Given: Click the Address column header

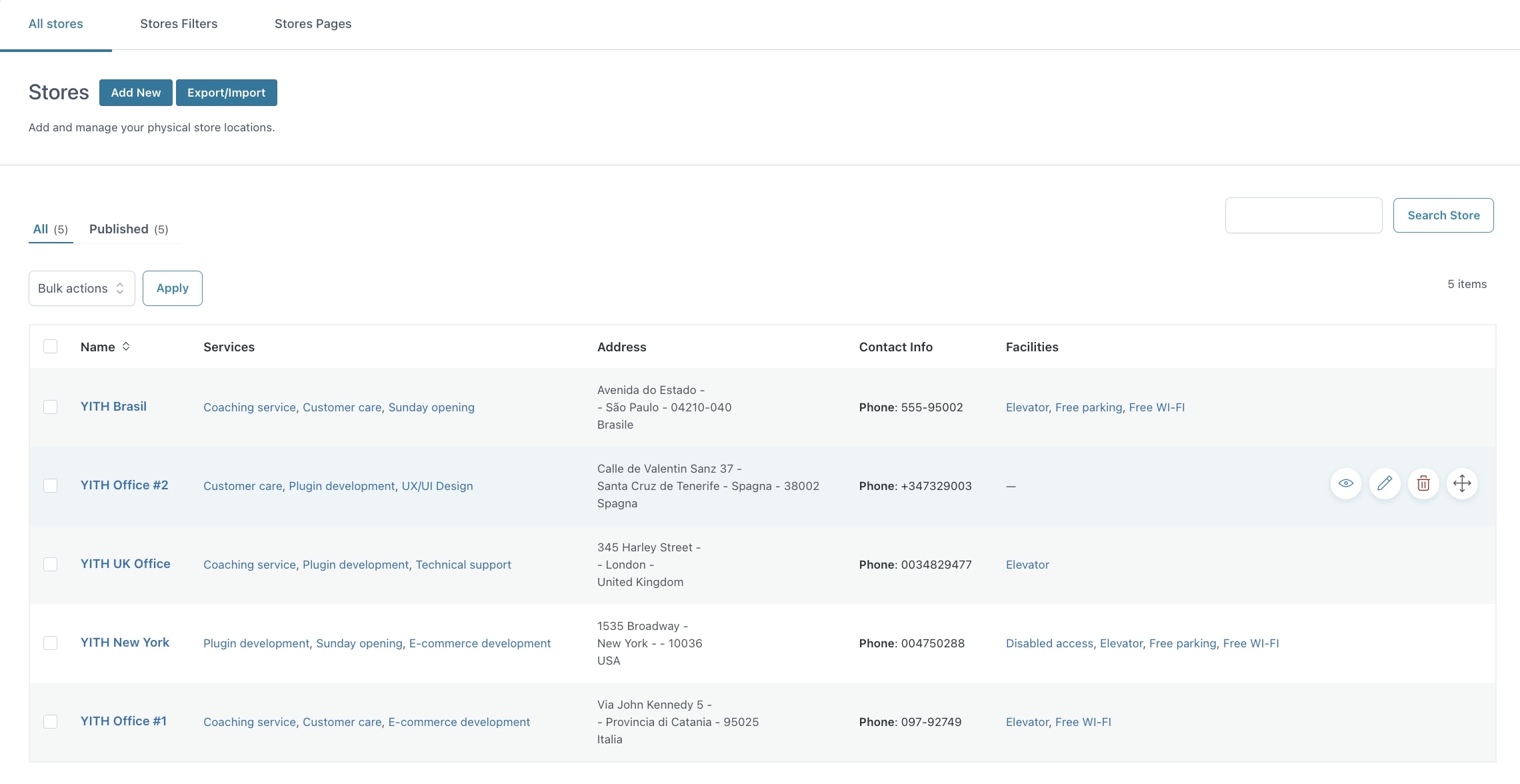Looking at the screenshot, I should point(621,347).
